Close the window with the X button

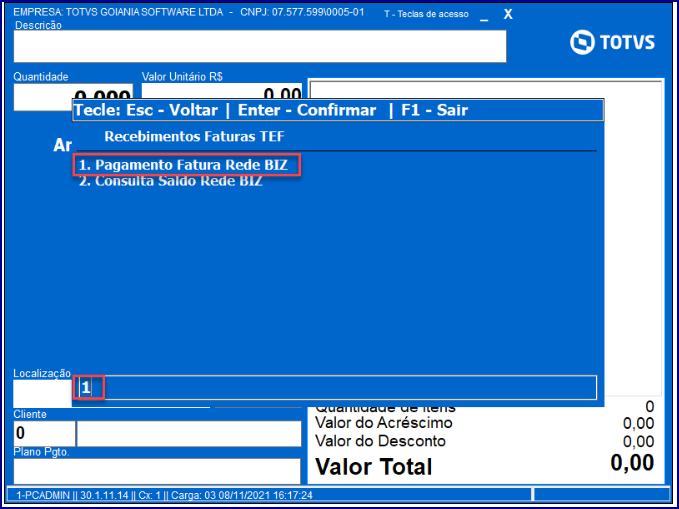point(508,14)
